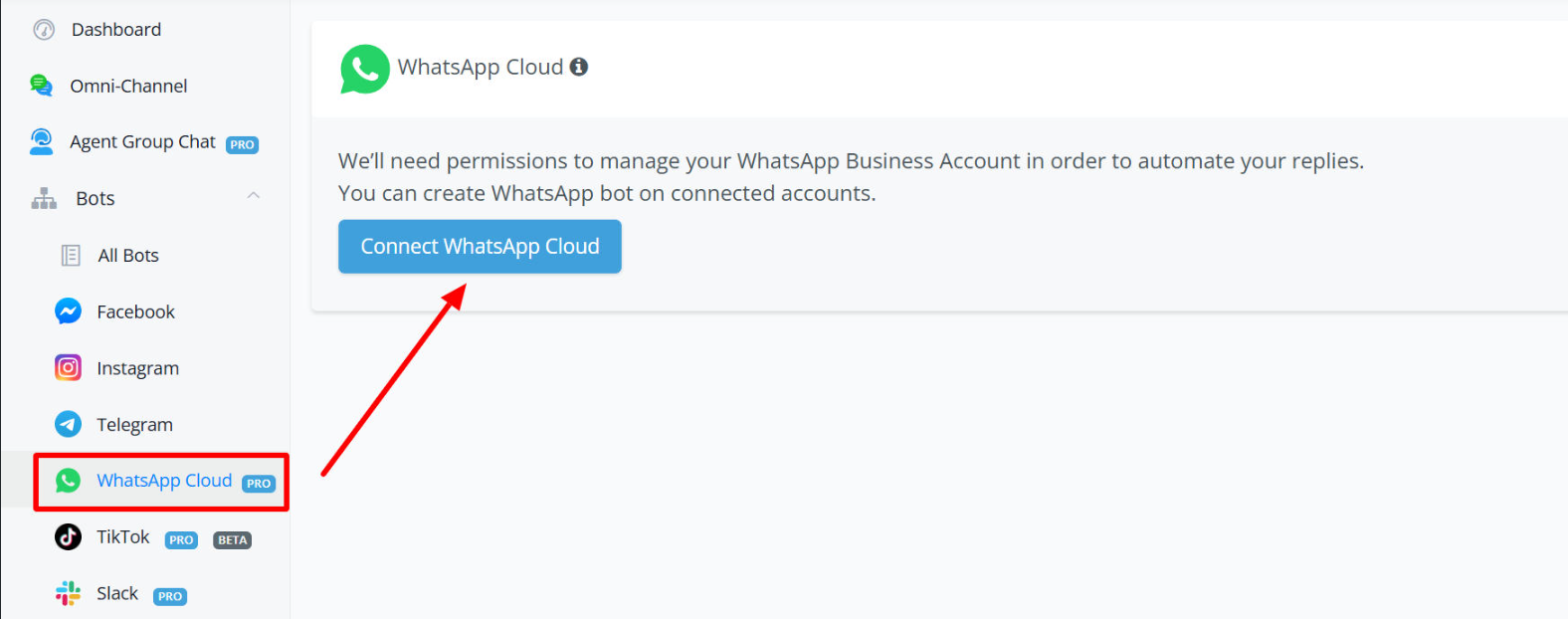
Task: Select WhatsApp Cloud in the sidebar
Action: (164, 481)
